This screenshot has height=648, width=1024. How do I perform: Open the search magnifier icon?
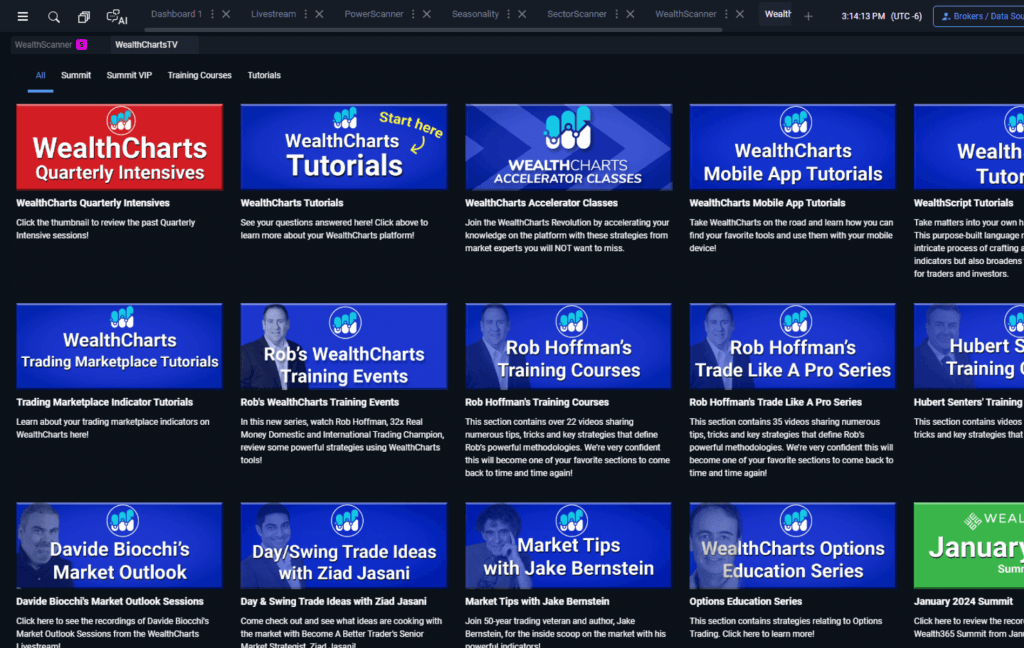point(54,17)
